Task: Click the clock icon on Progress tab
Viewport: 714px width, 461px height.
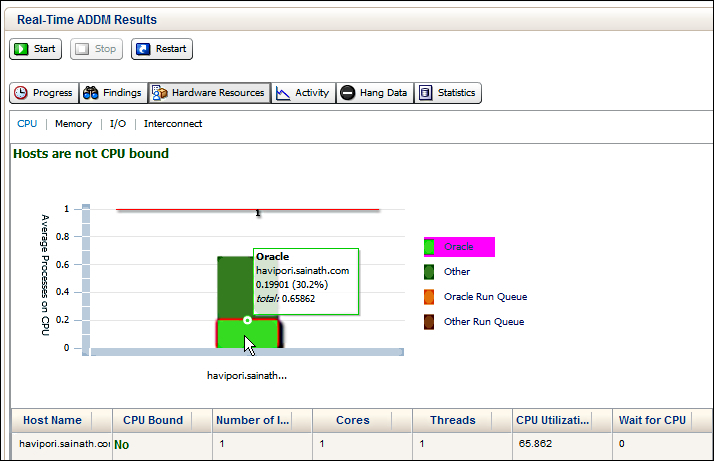Action: click(x=20, y=93)
